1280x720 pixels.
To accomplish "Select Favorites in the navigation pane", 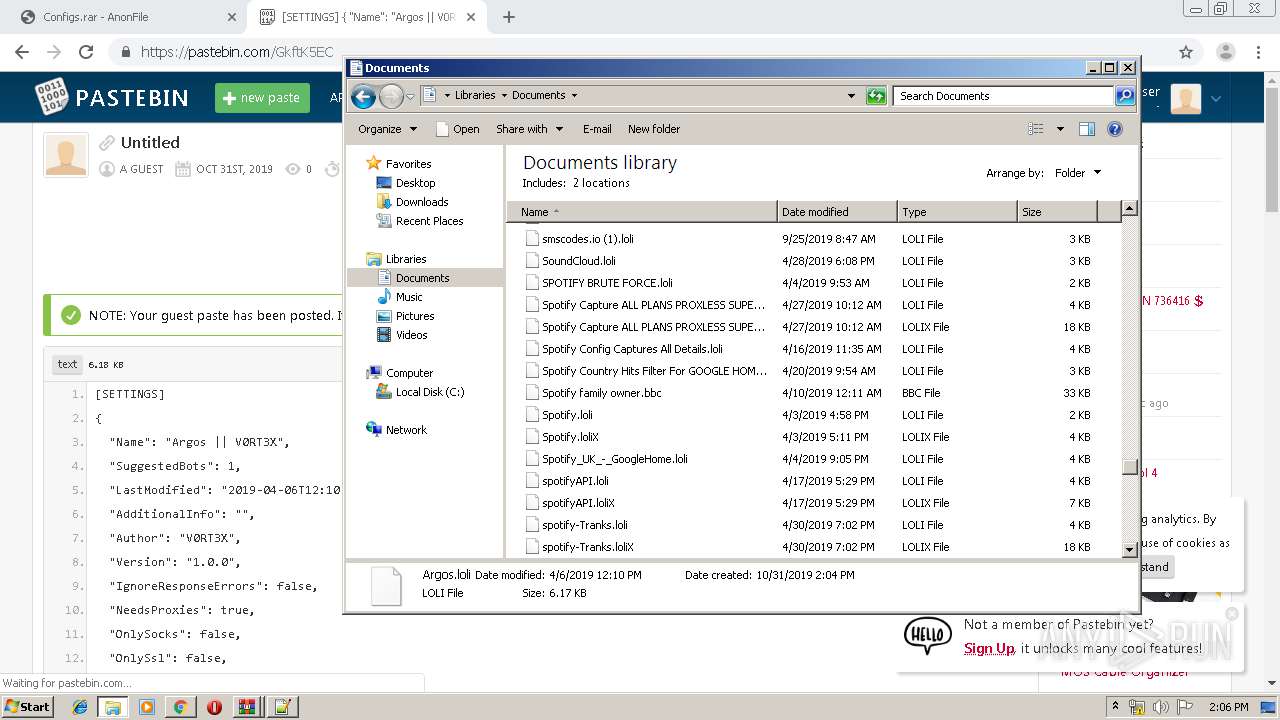I will [408, 164].
